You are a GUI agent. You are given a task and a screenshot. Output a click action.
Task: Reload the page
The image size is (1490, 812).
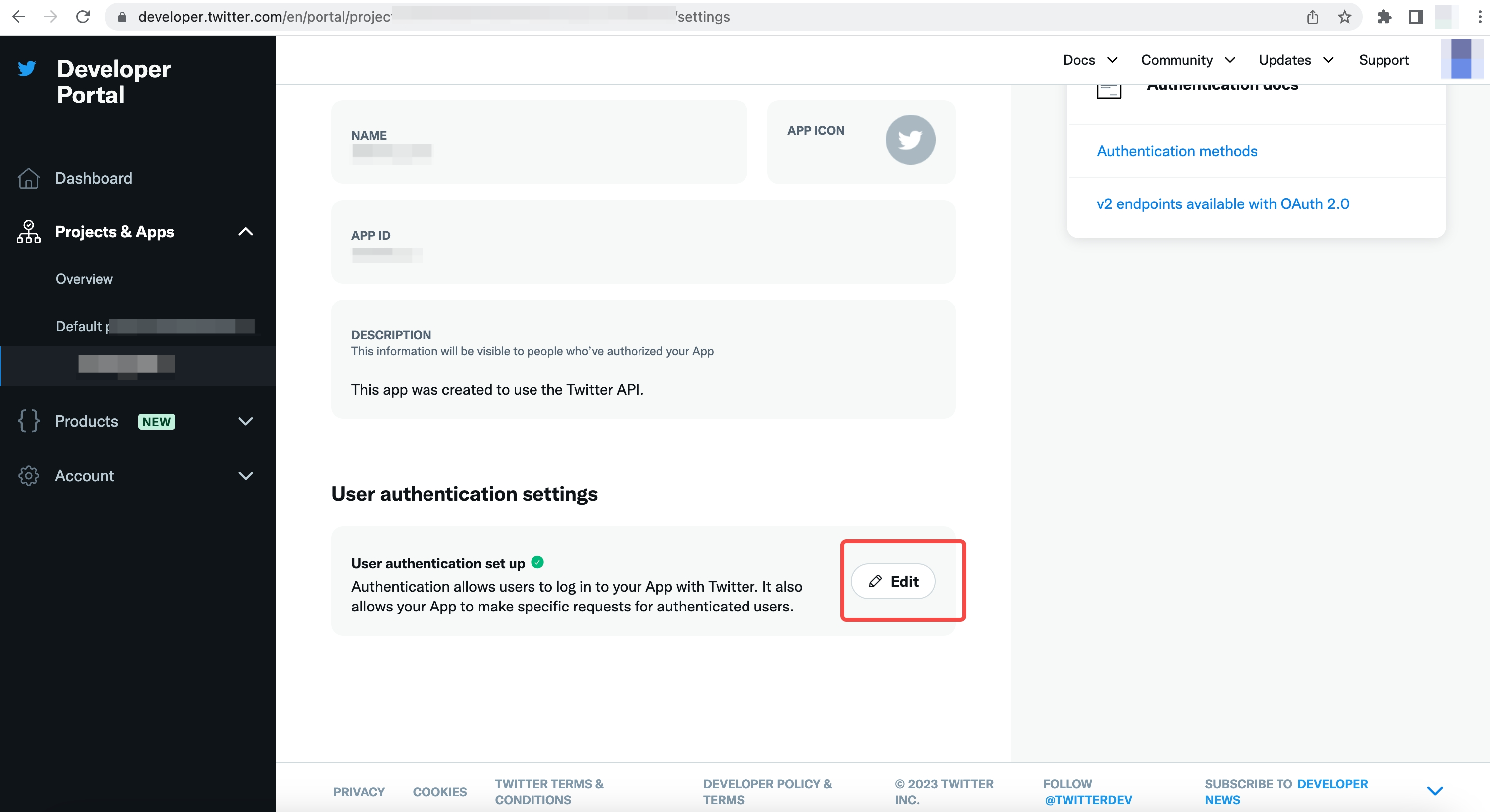[x=83, y=17]
